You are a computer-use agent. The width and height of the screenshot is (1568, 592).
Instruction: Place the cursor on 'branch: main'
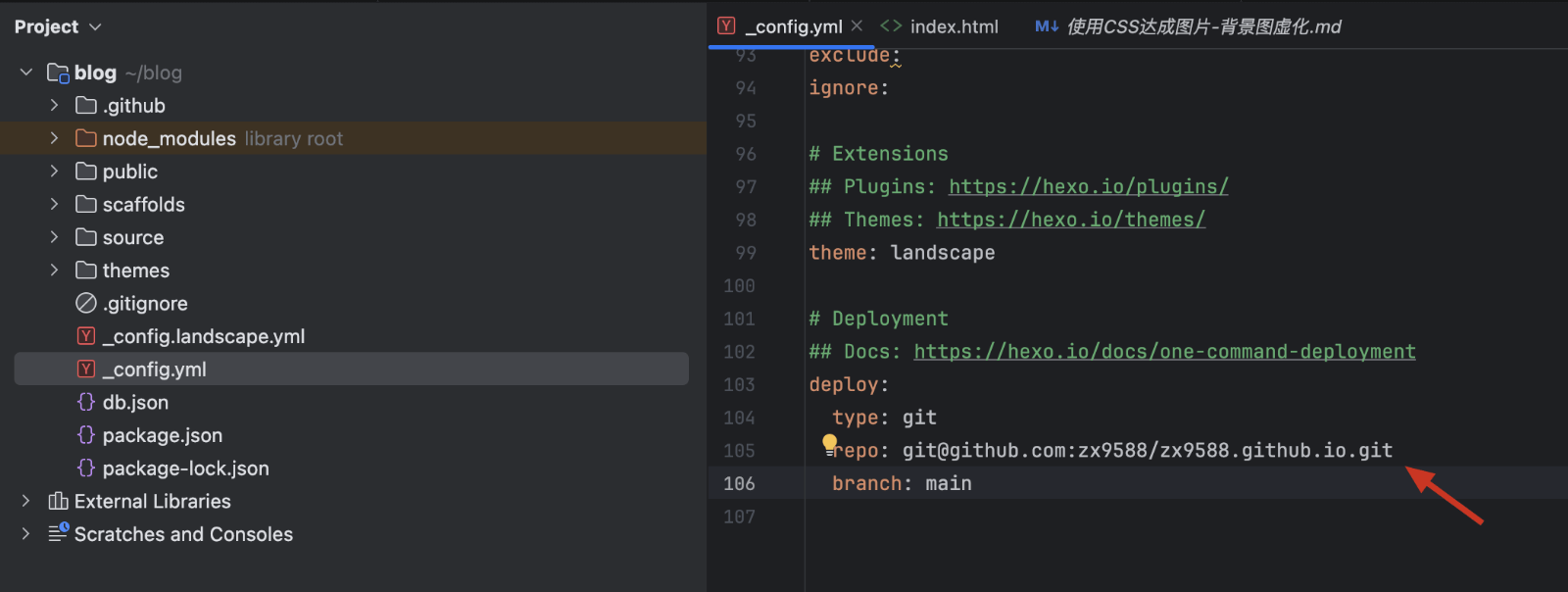tap(902, 483)
